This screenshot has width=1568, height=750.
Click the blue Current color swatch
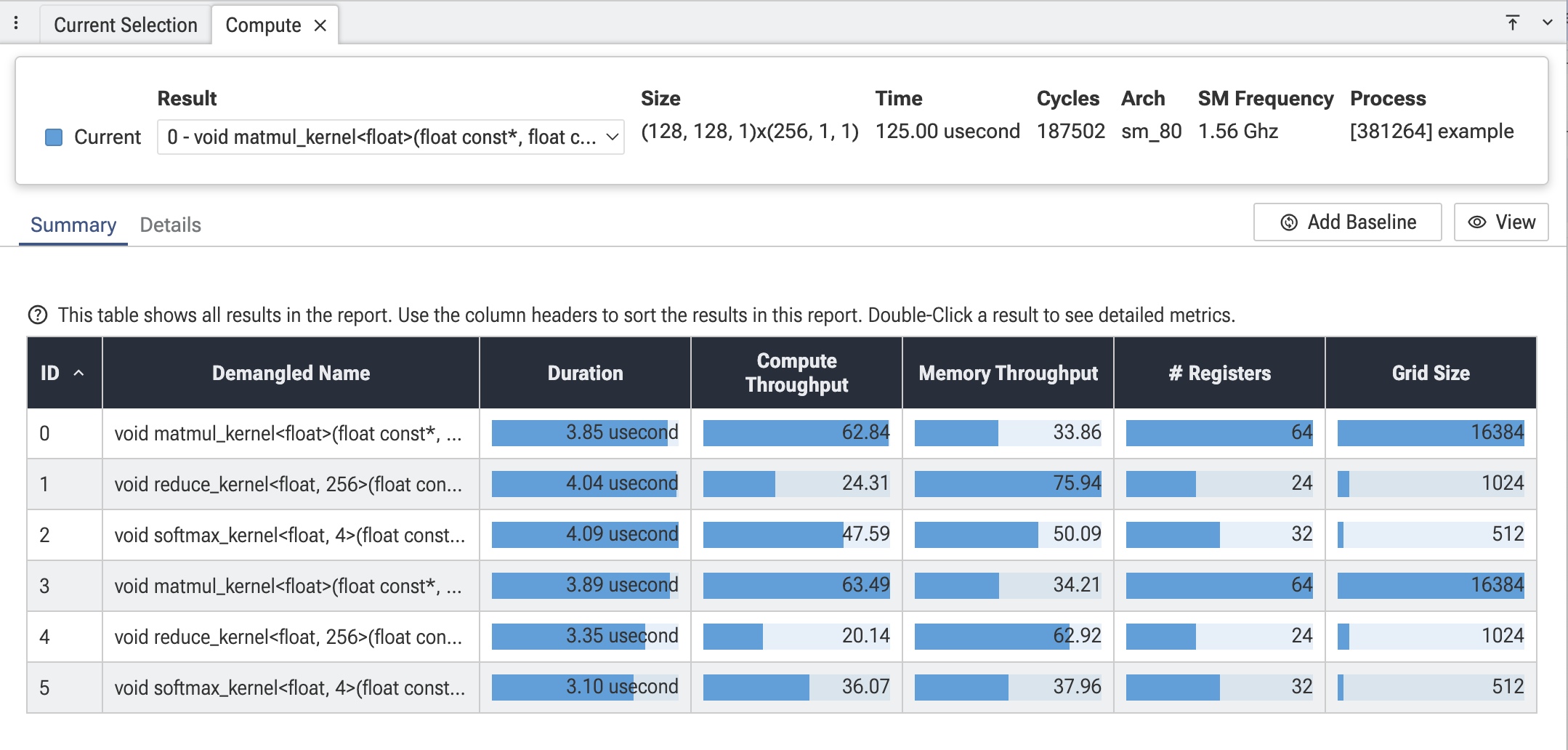pos(54,137)
